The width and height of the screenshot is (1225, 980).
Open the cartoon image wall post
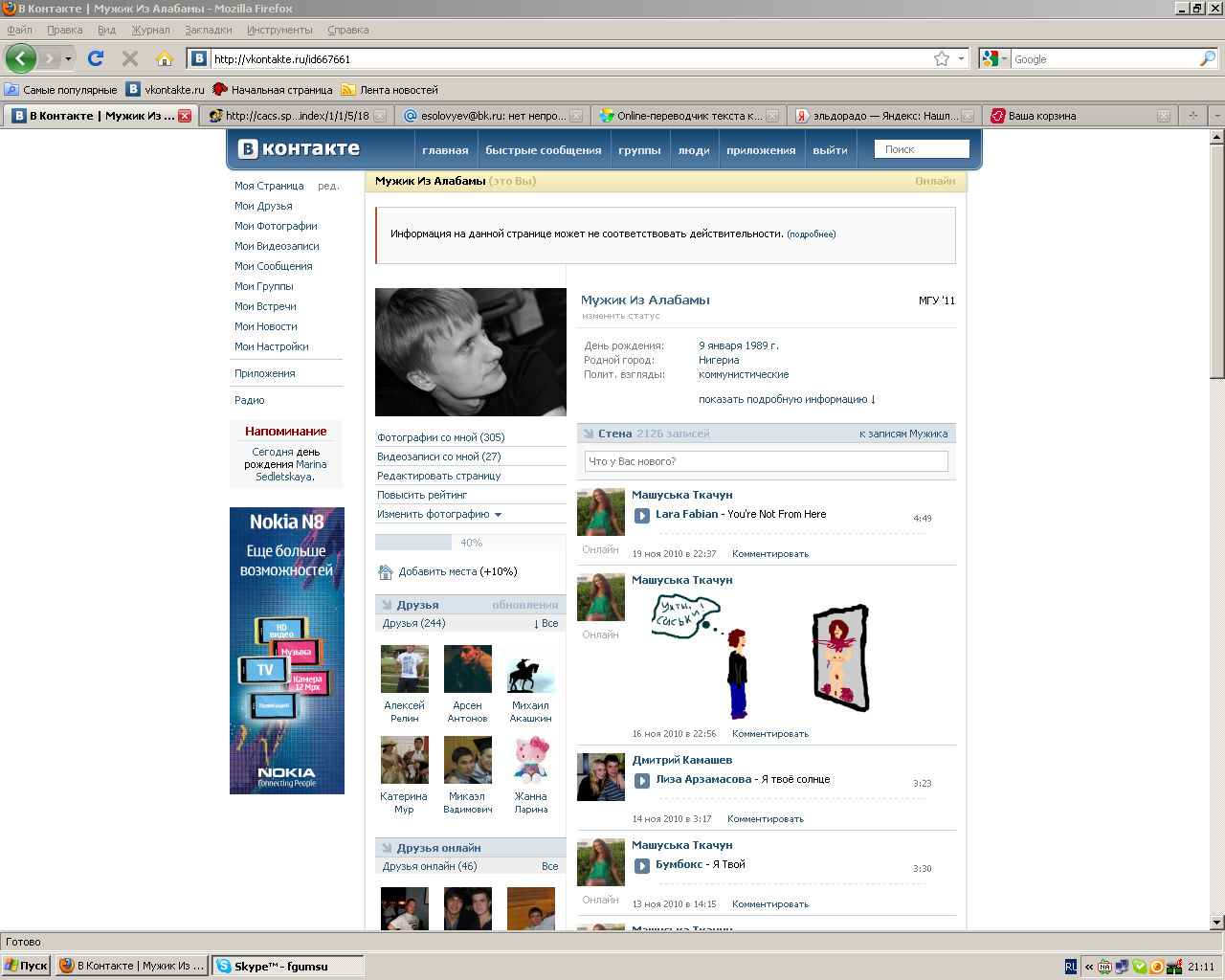(761, 656)
